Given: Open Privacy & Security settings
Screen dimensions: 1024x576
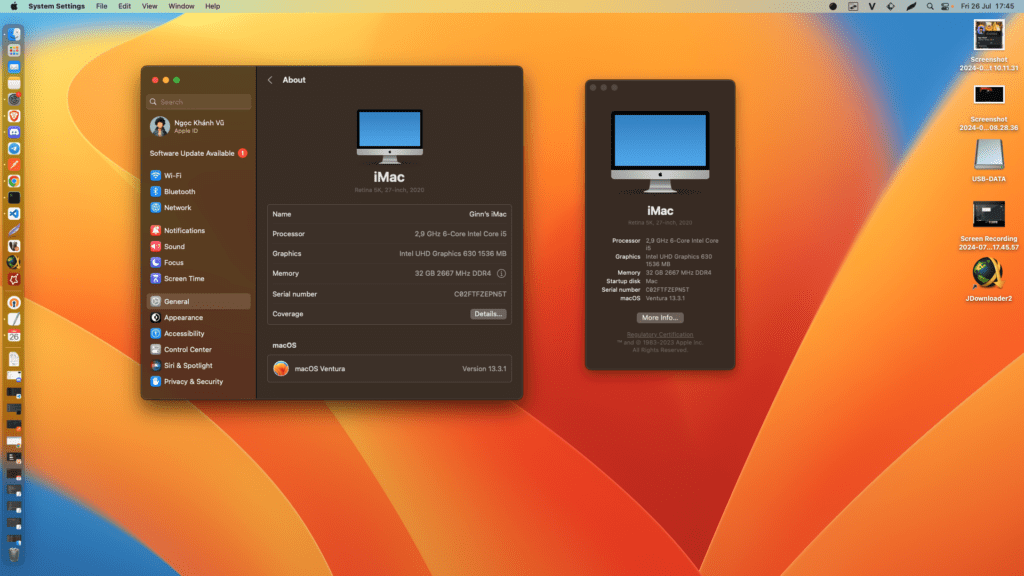Looking at the screenshot, I should (x=199, y=382).
